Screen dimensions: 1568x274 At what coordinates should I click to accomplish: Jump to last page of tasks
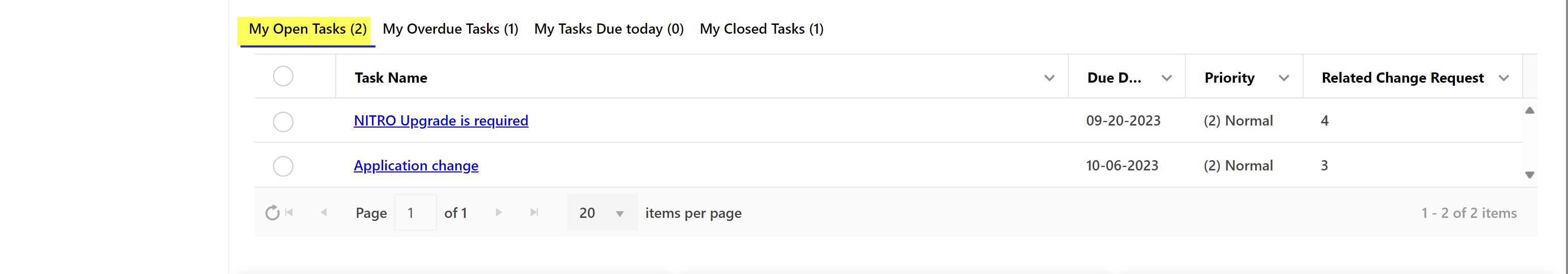coord(534,212)
